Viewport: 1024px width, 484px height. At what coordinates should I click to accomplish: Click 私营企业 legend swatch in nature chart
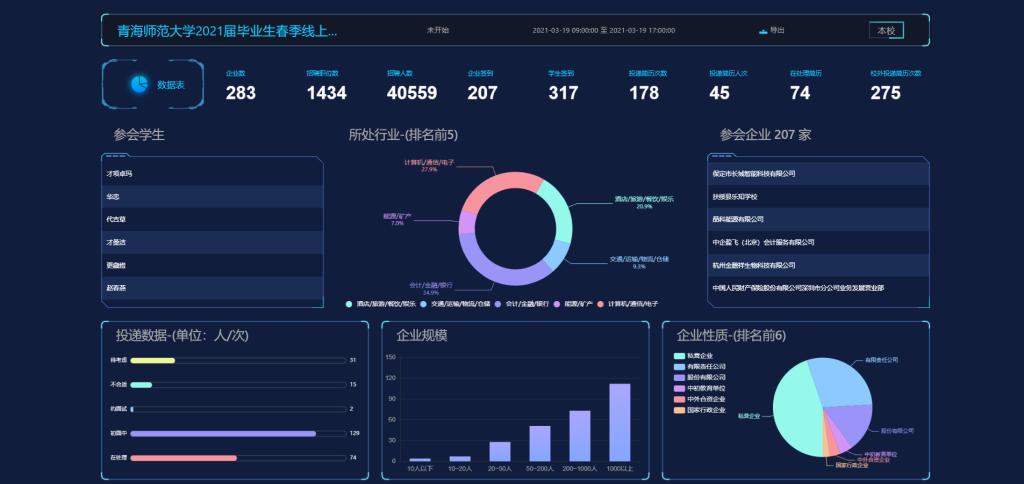coord(680,355)
